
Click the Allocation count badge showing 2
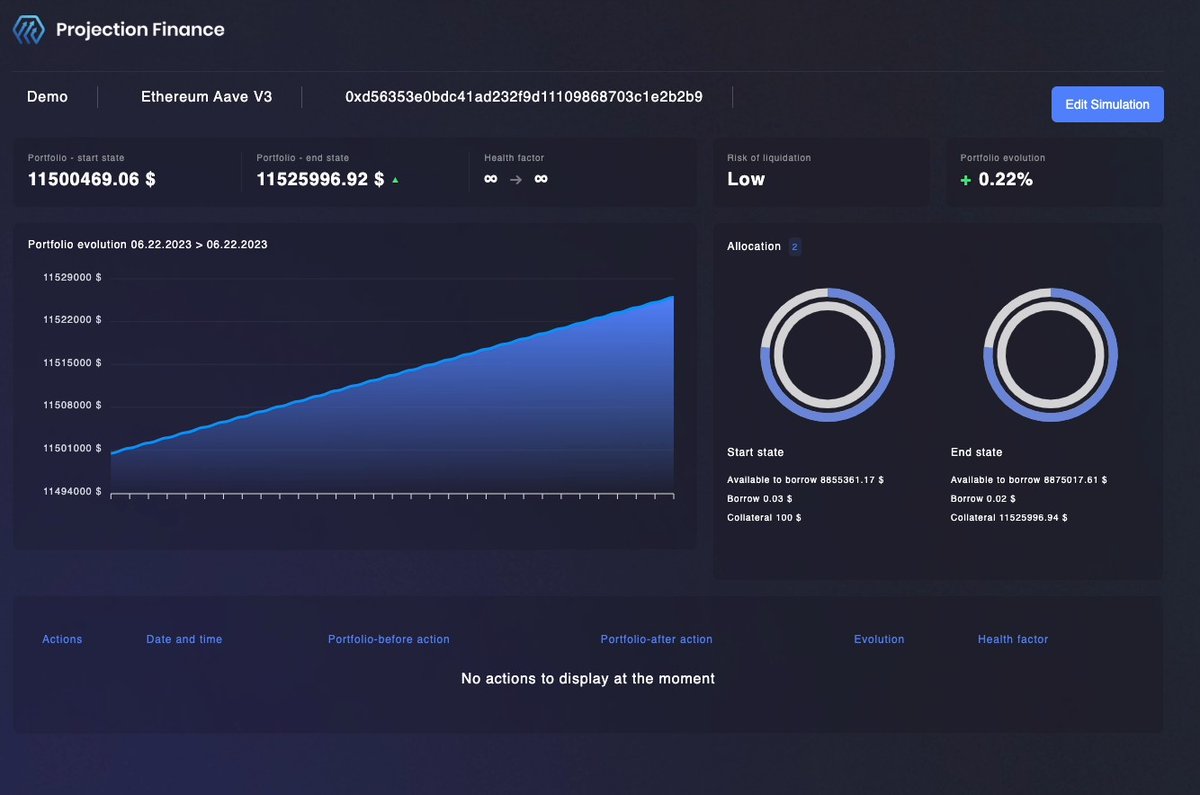tap(795, 247)
